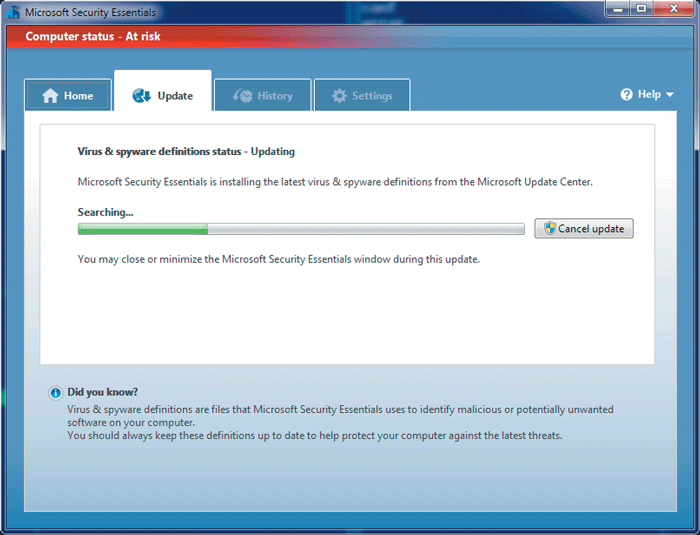Expand the Help dropdown arrow

point(669,95)
